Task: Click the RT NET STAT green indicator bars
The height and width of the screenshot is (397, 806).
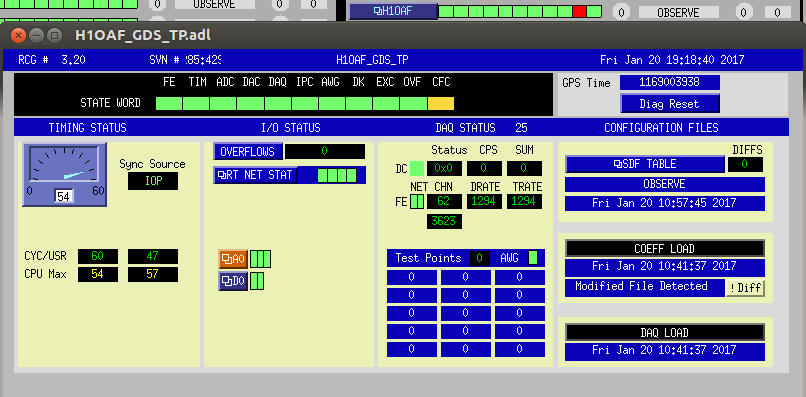Action: [337, 175]
